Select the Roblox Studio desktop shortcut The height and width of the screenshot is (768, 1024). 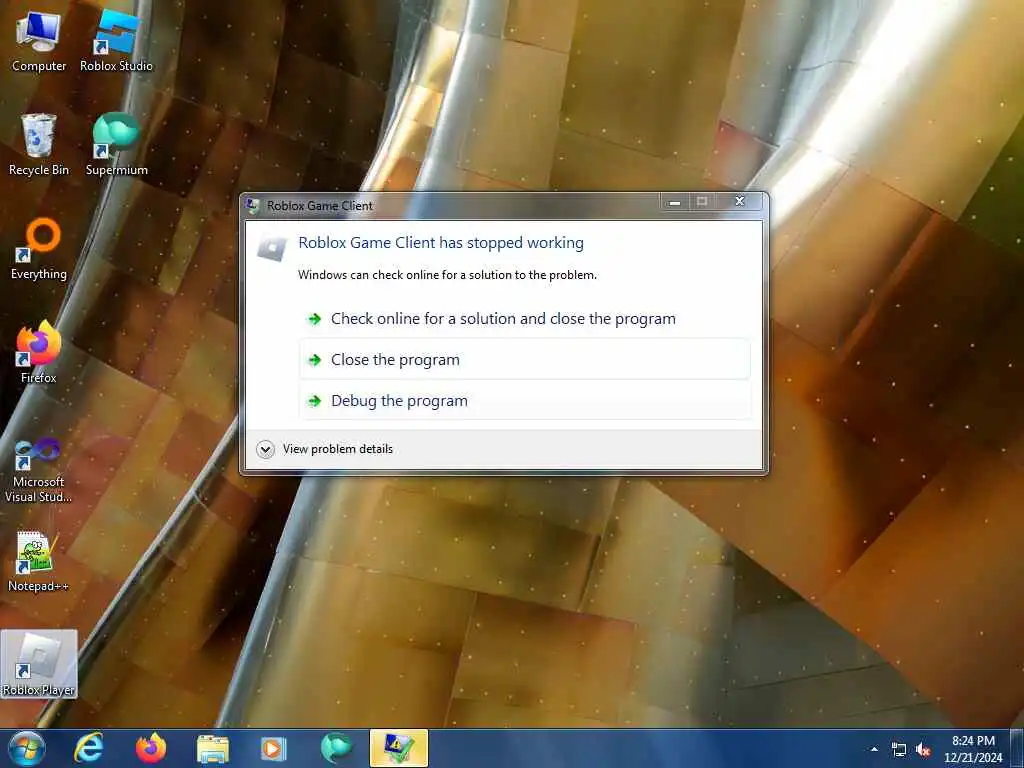[x=116, y=40]
